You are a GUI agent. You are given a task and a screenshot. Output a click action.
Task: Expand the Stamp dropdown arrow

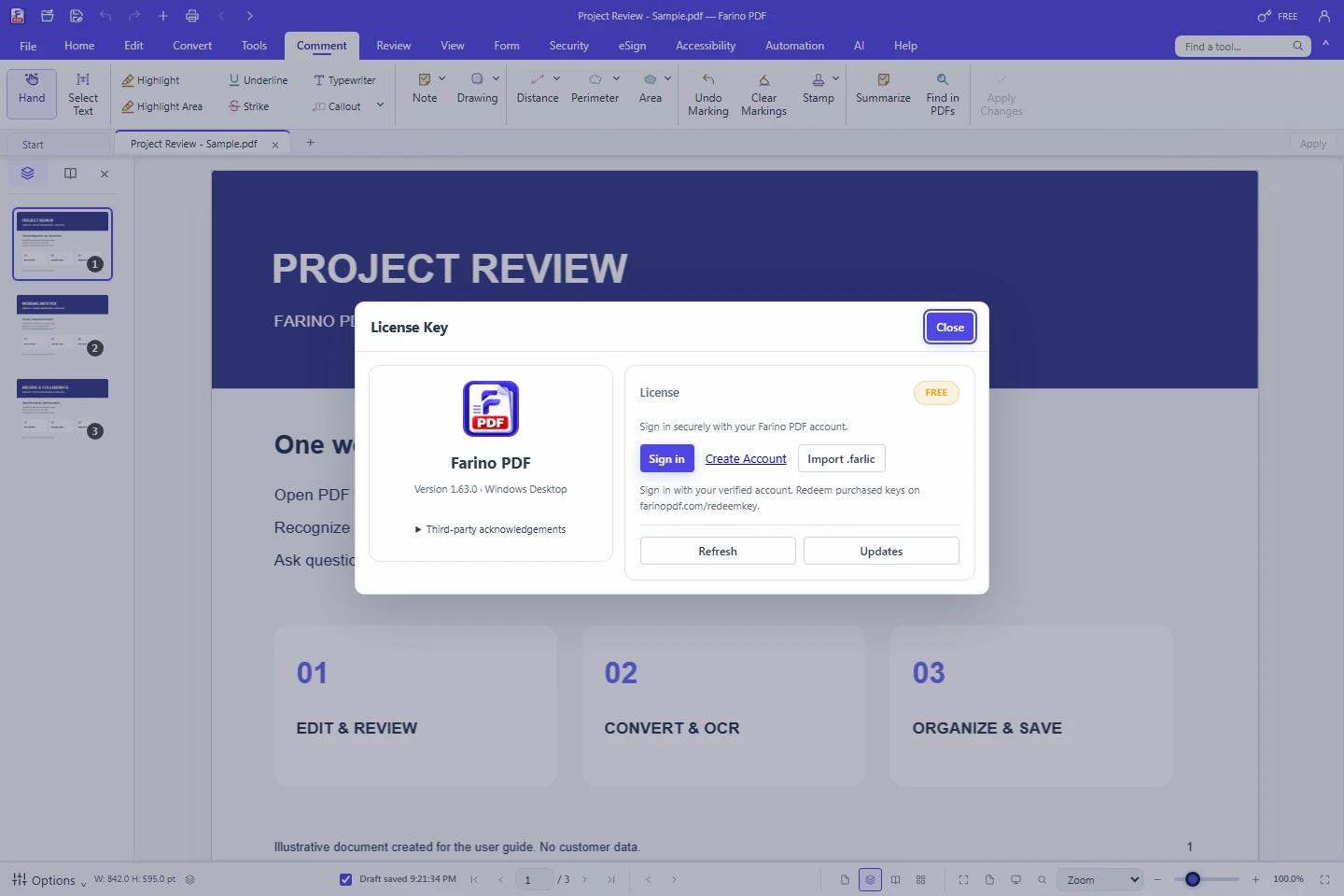pyautogui.click(x=835, y=78)
